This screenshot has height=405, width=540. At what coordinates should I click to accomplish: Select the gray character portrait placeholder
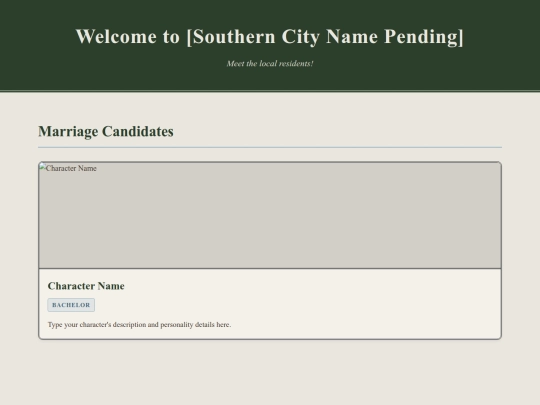tap(270, 215)
